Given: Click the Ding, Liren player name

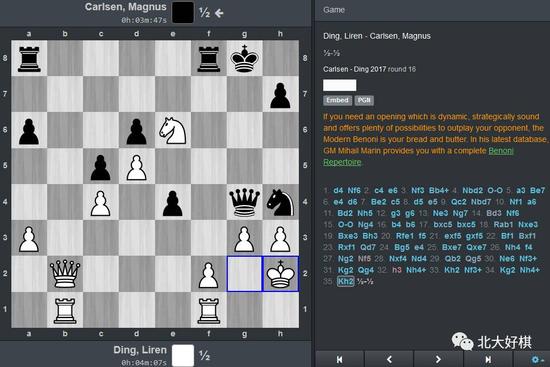Looking at the screenshot, I should tap(140, 350).
